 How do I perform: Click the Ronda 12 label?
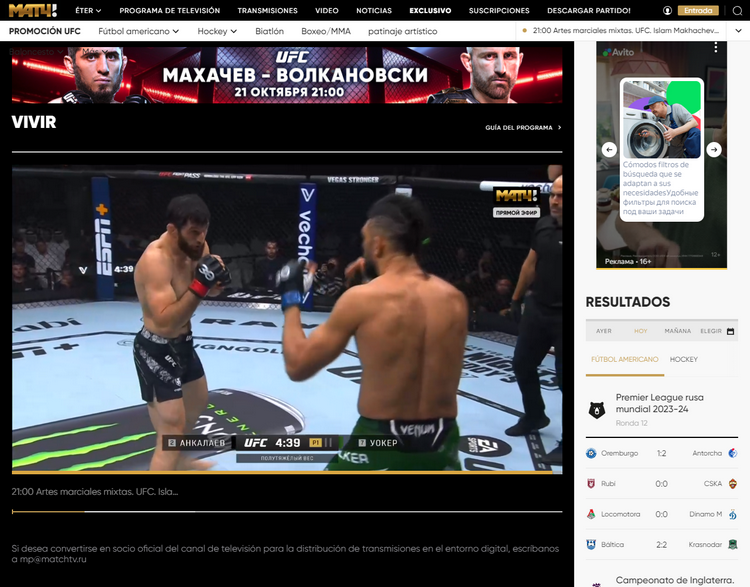[x=631, y=423]
